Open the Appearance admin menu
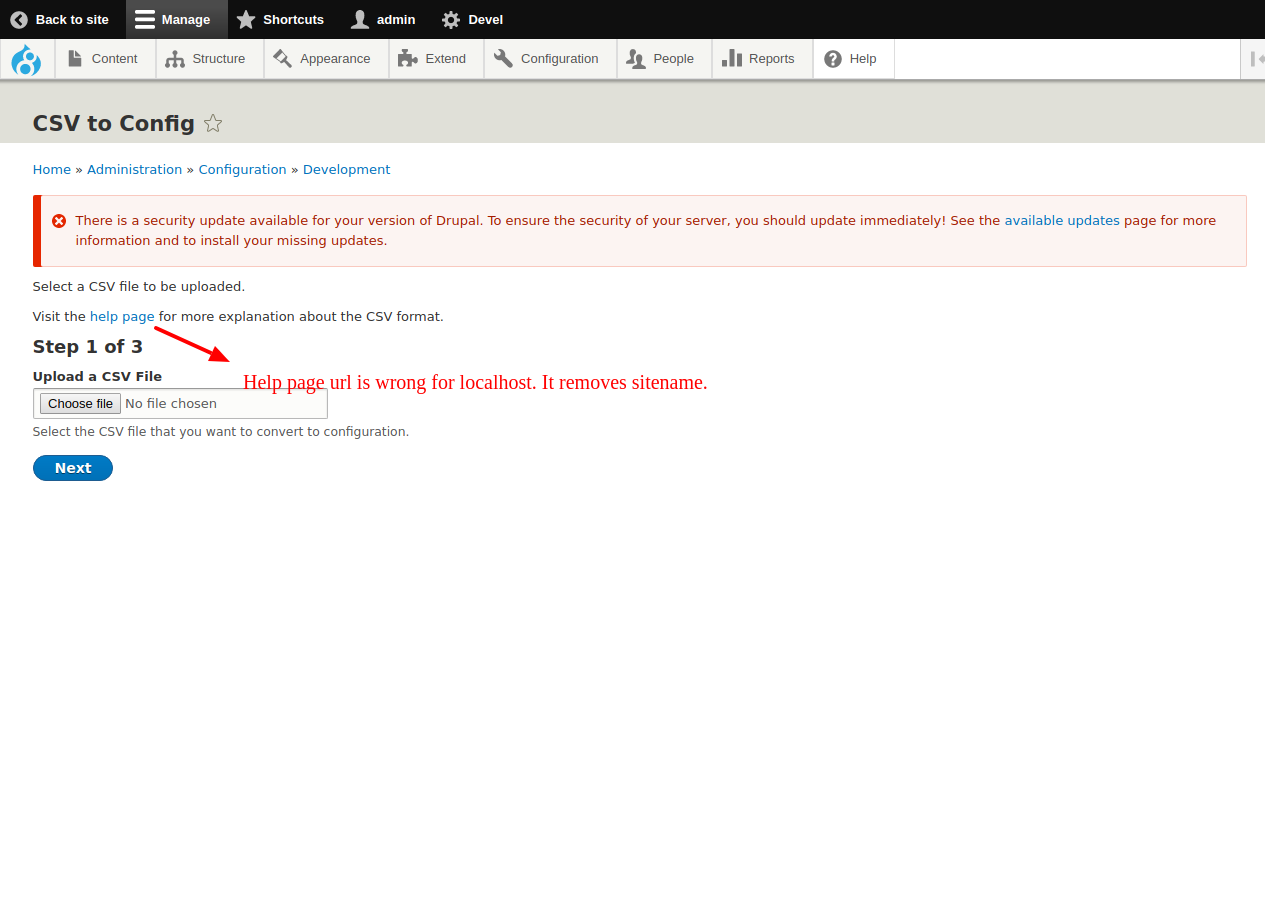 (324, 59)
